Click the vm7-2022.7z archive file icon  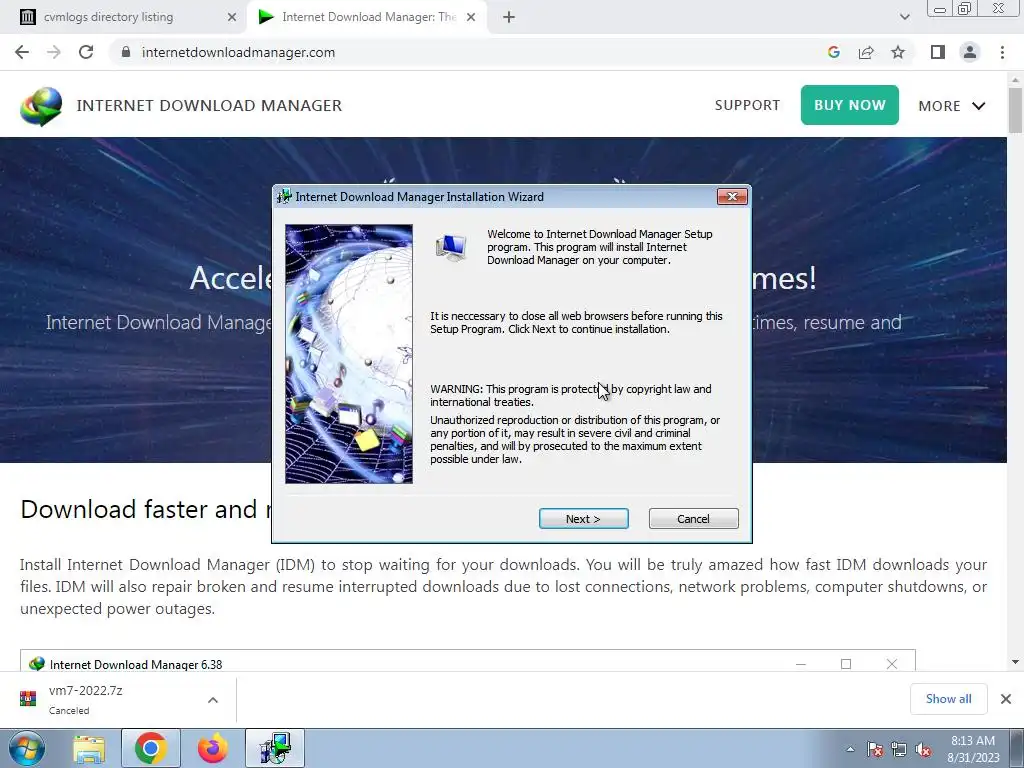pyautogui.click(x=27, y=699)
